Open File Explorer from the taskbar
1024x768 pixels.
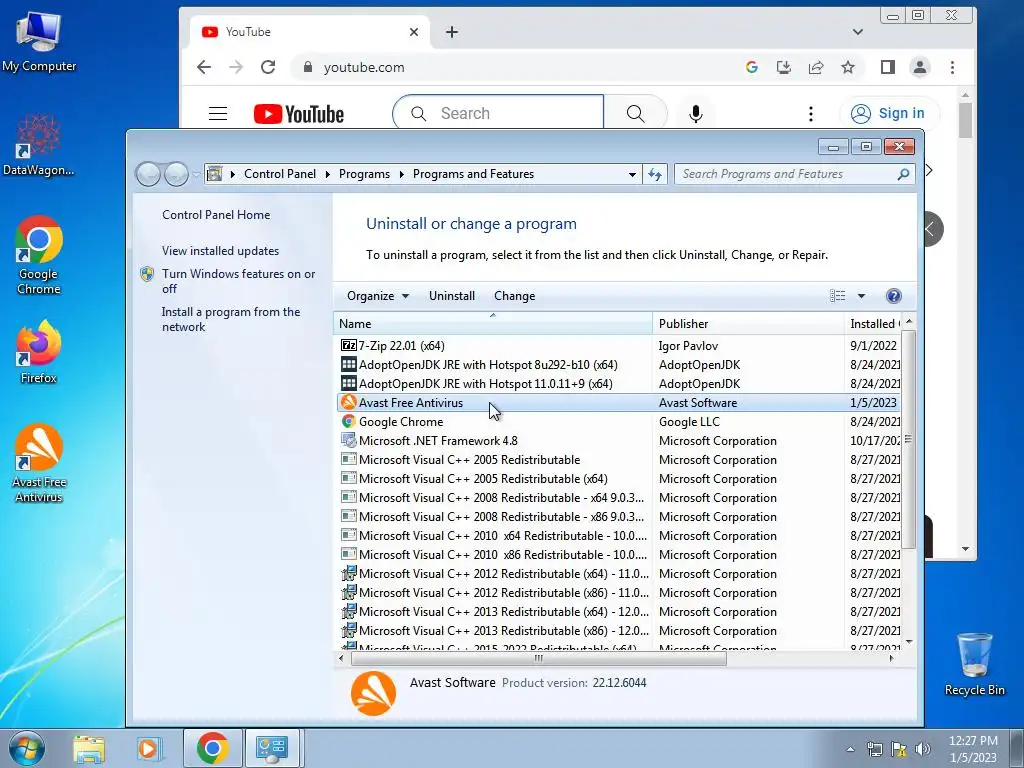[x=89, y=748]
